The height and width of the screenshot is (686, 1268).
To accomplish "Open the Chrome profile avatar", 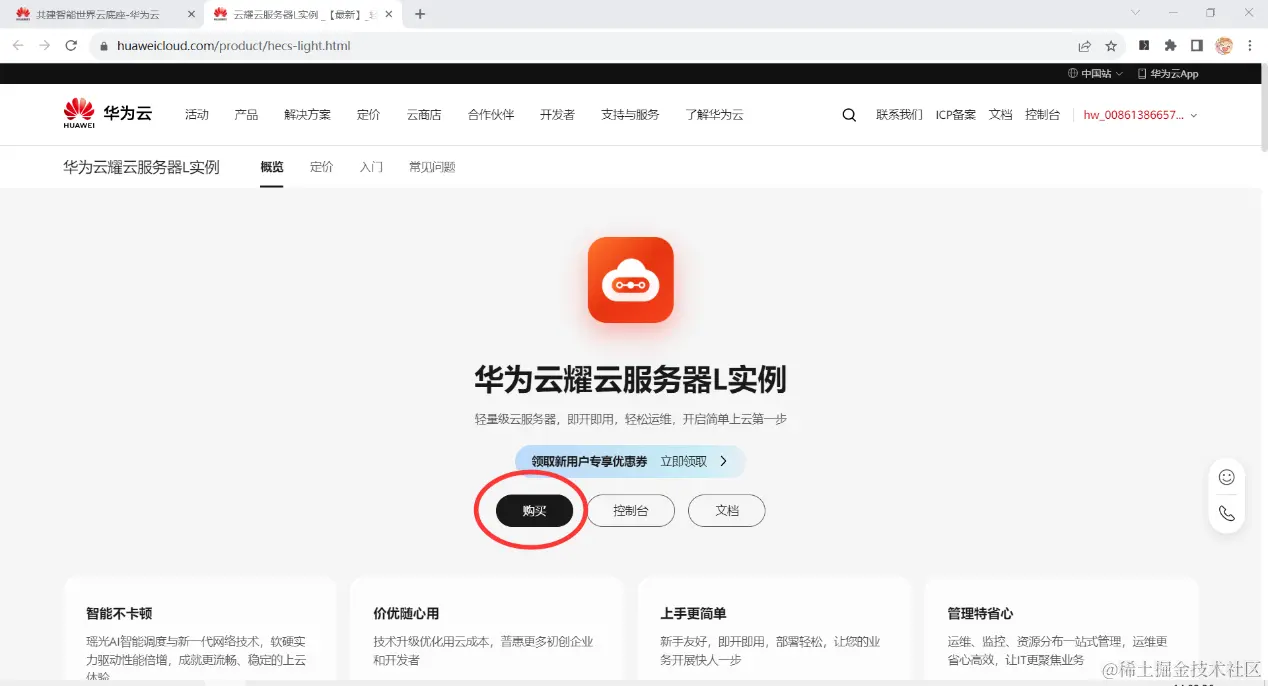I will pos(1224,45).
